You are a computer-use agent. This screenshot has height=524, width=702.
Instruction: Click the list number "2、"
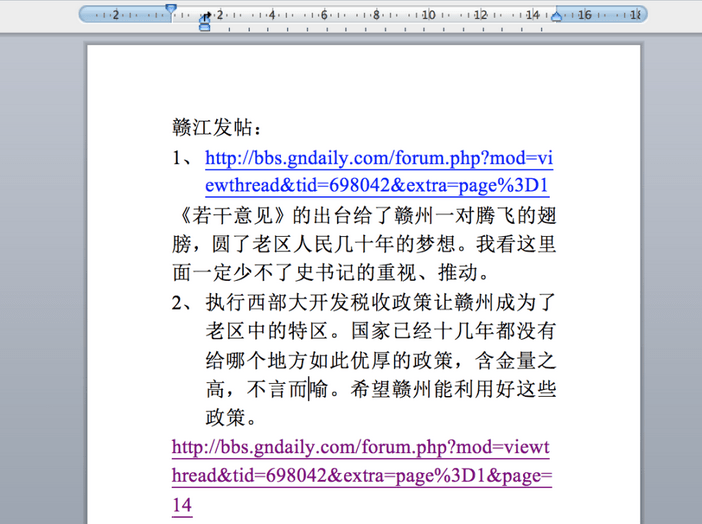(x=185, y=301)
